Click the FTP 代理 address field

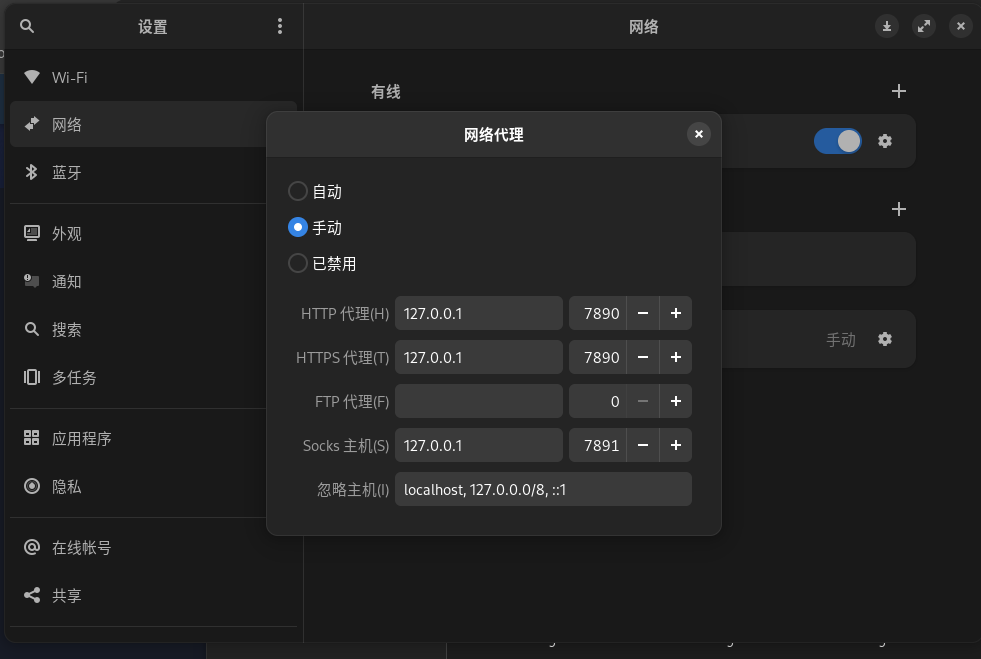(479, 401)
